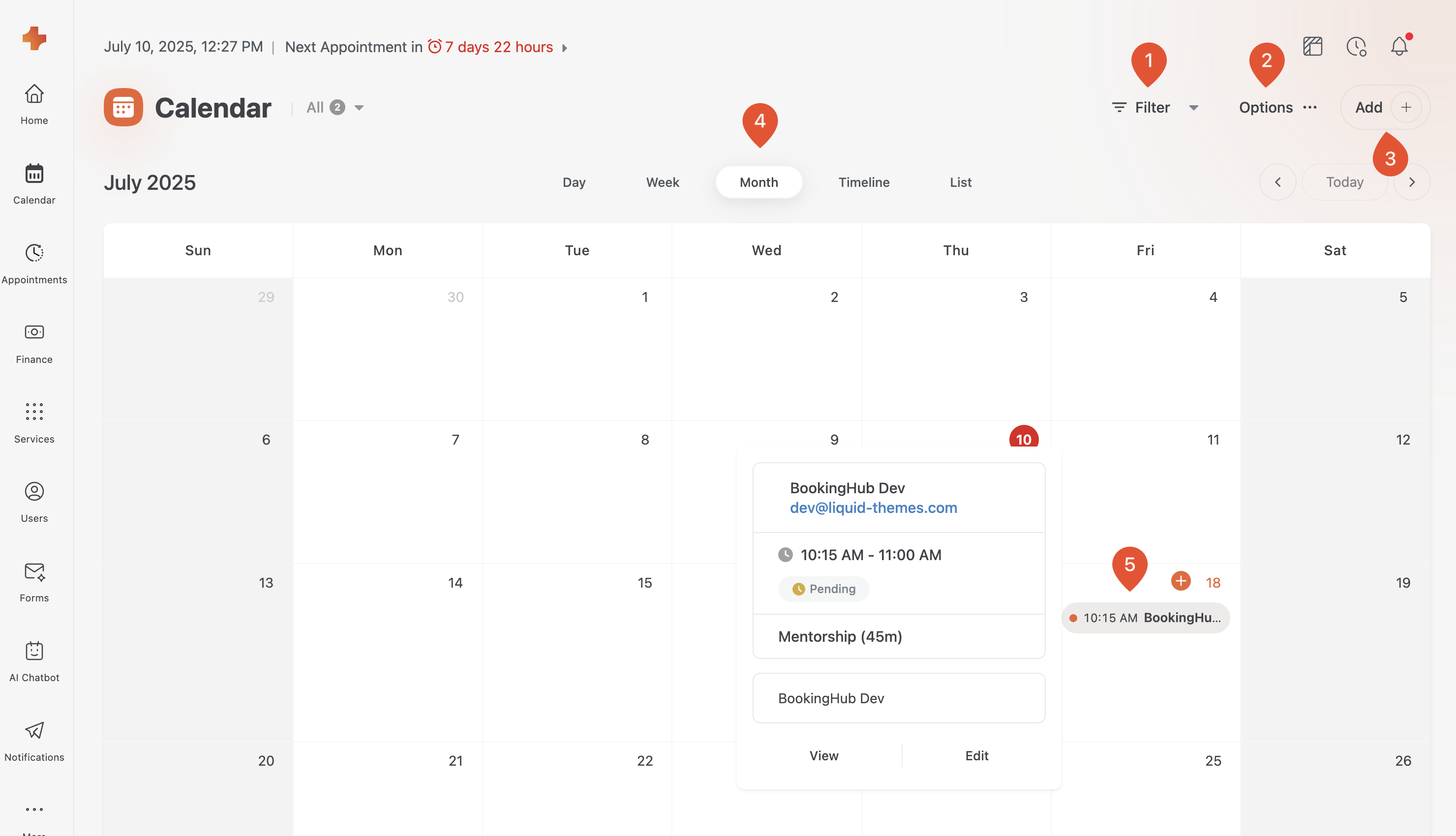
Task: Click the orange plus on July 18
Action: tap(1181, 581)
